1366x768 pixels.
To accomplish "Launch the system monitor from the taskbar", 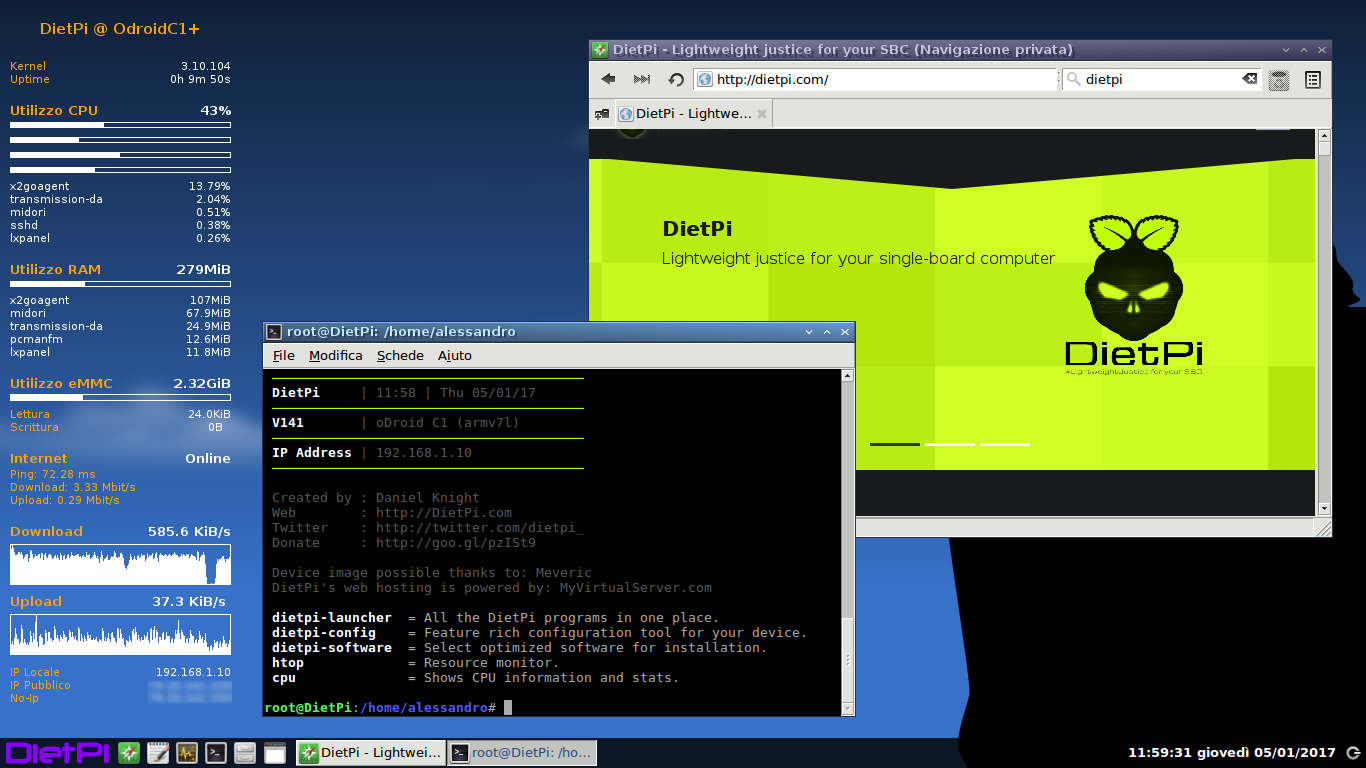I will [187, 753].
